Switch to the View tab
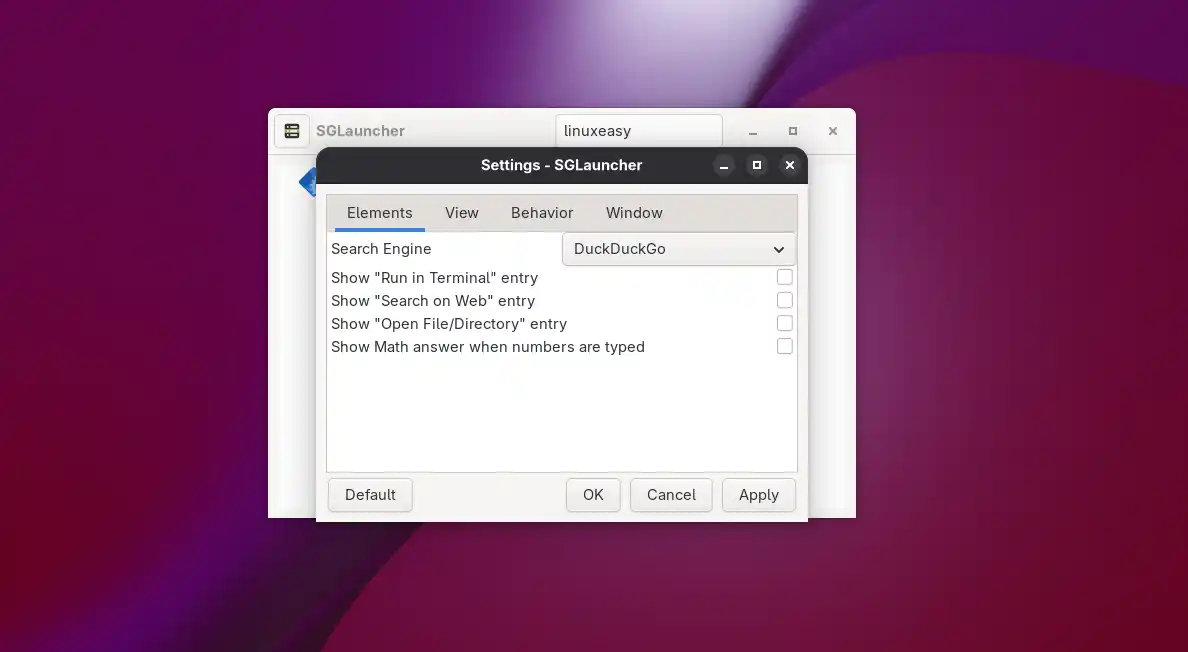Image resolution: width=1188 pixels, height=652 pixels. coord(461,213)
